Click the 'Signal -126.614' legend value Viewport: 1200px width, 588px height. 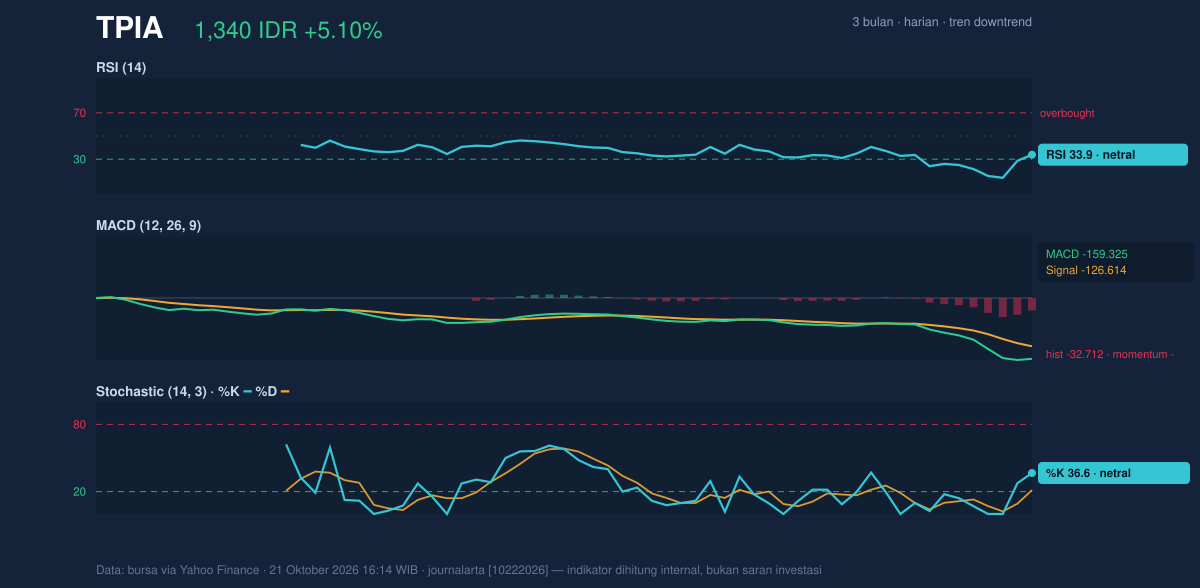coord(1086,270)
